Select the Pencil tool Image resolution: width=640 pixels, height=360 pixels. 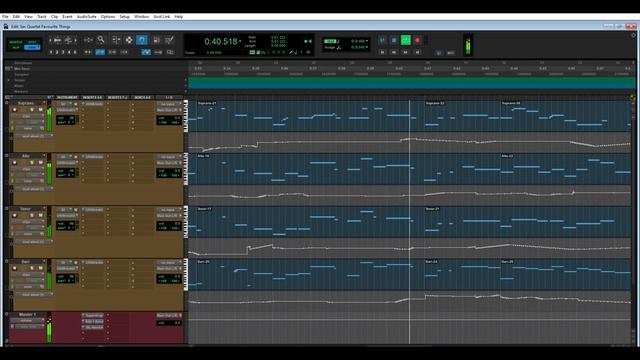pos(169,40)
